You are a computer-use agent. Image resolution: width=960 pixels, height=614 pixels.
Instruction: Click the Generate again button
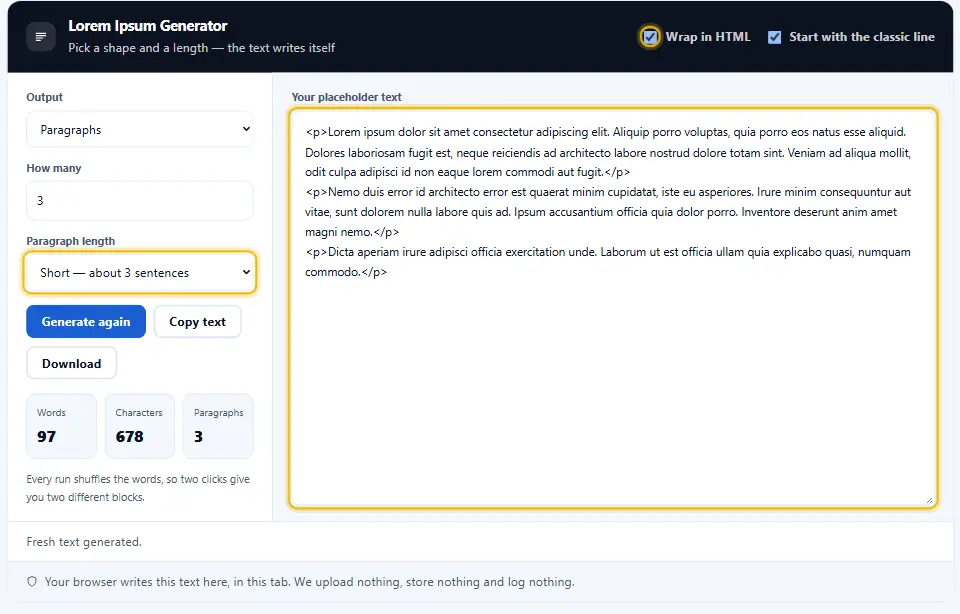coord(86,321)
